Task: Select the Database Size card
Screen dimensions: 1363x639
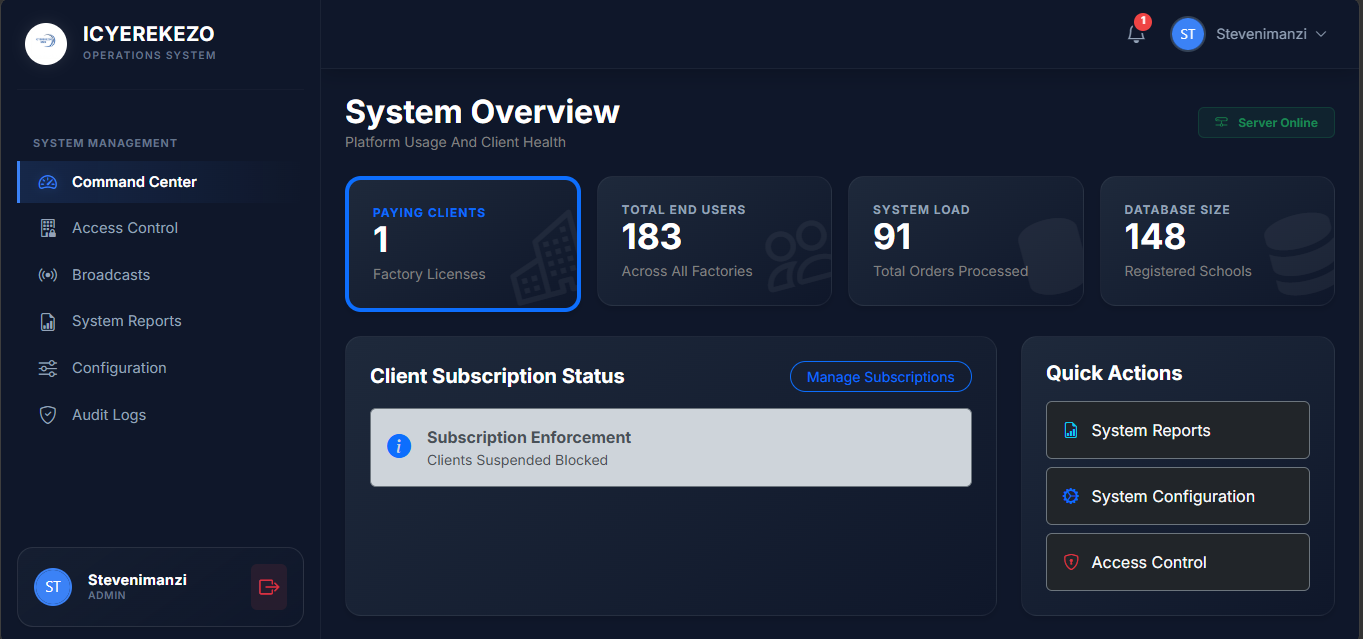Action: [1217, 241]
